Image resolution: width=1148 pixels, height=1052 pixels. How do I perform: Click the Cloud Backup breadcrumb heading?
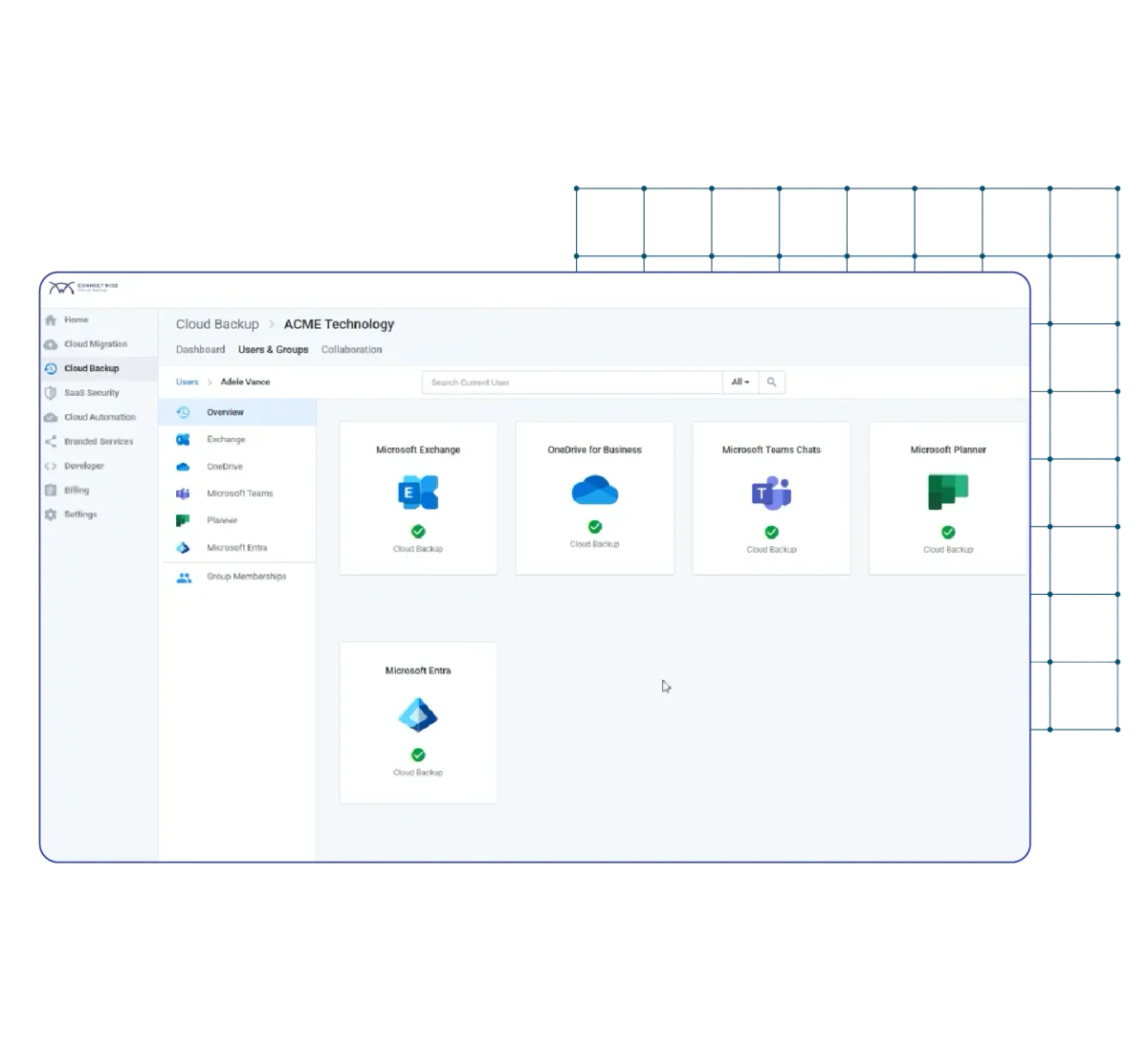[217, 324]
